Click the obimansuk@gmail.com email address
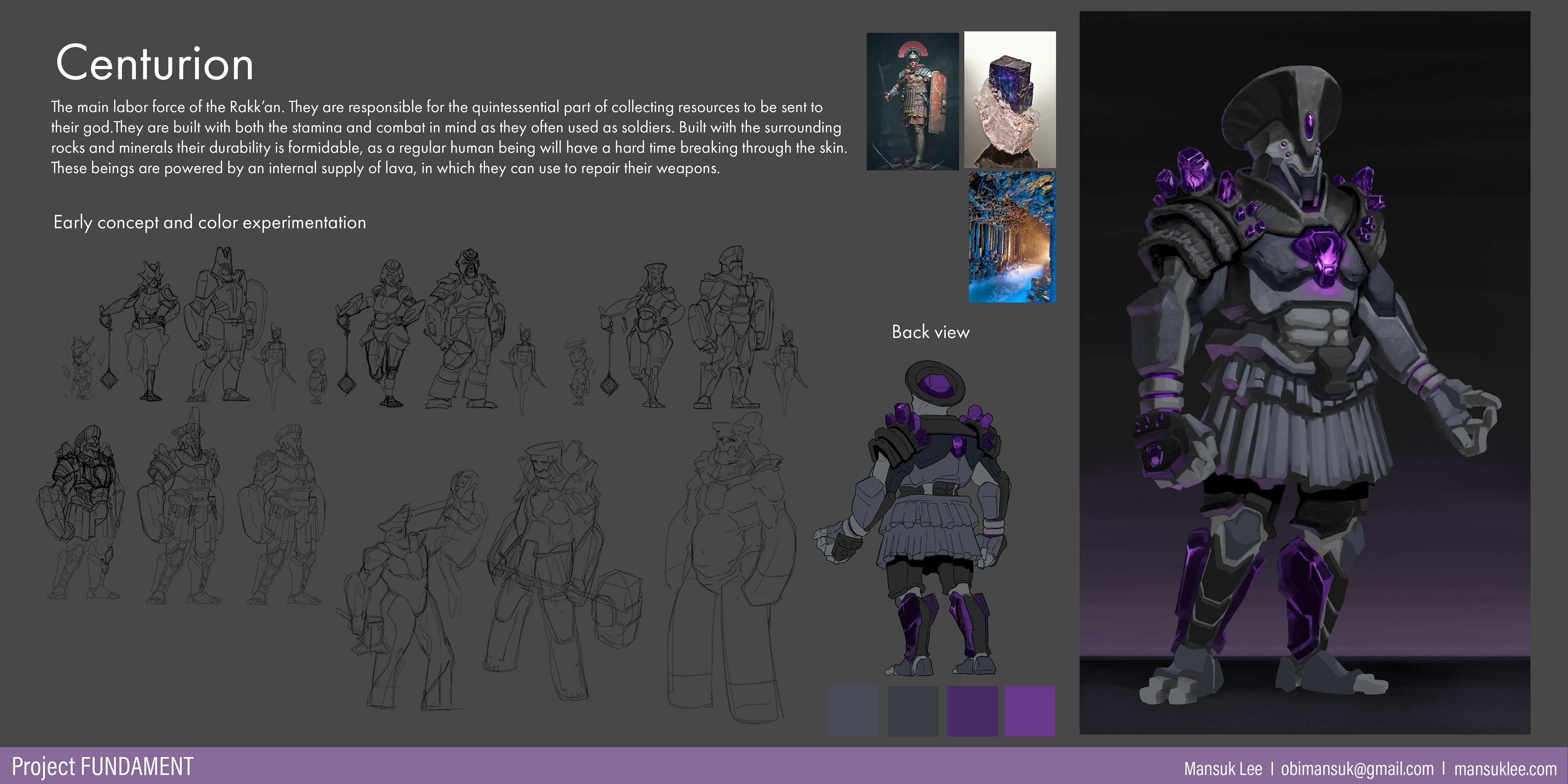Screen dimensions: 1568x784 point(1357,769)
